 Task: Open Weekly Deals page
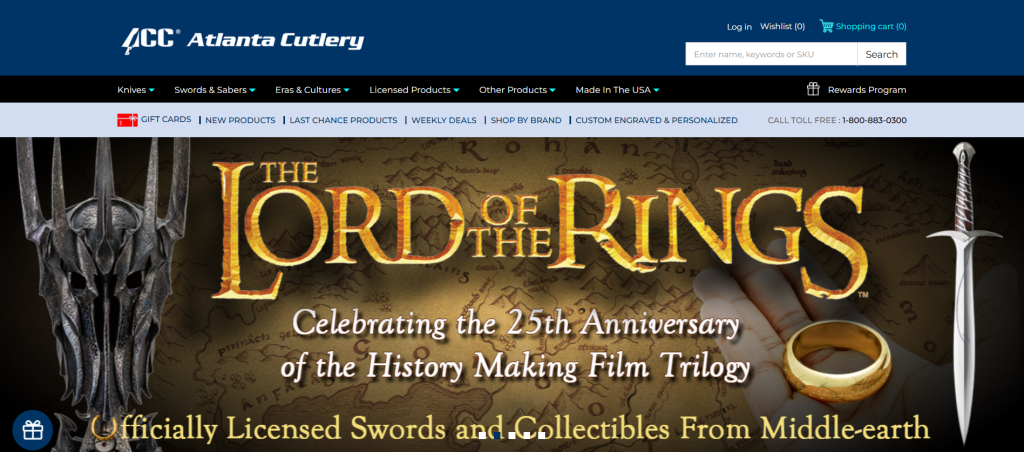point(444,120)
